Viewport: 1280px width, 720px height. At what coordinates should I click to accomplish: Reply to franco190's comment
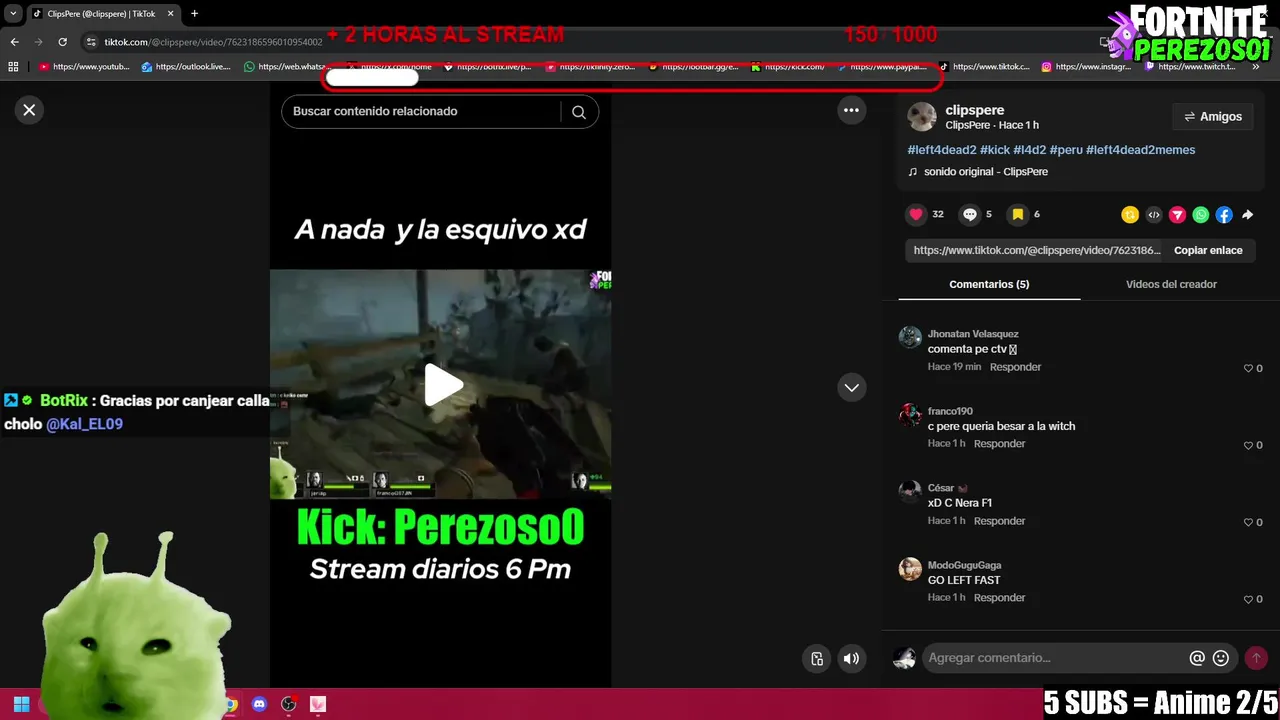(999, 444)
